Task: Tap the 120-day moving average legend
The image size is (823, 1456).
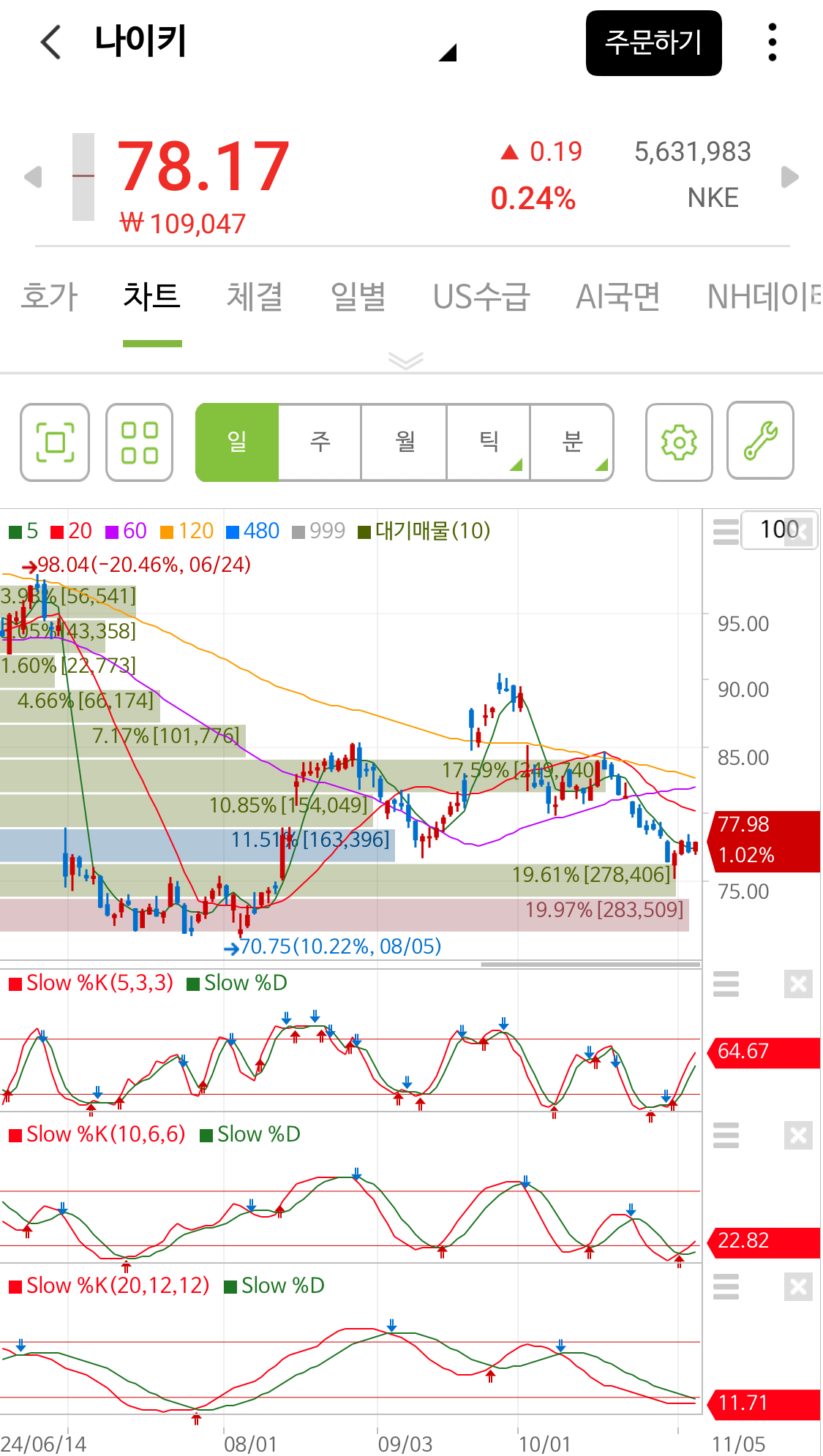Action: coord(187,531)
